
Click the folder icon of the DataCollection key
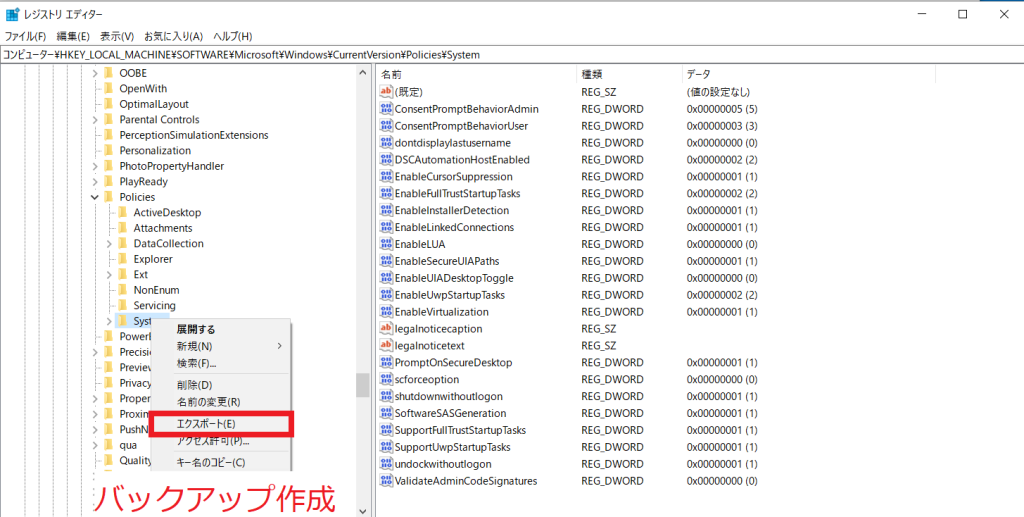[x=123, y=243]
